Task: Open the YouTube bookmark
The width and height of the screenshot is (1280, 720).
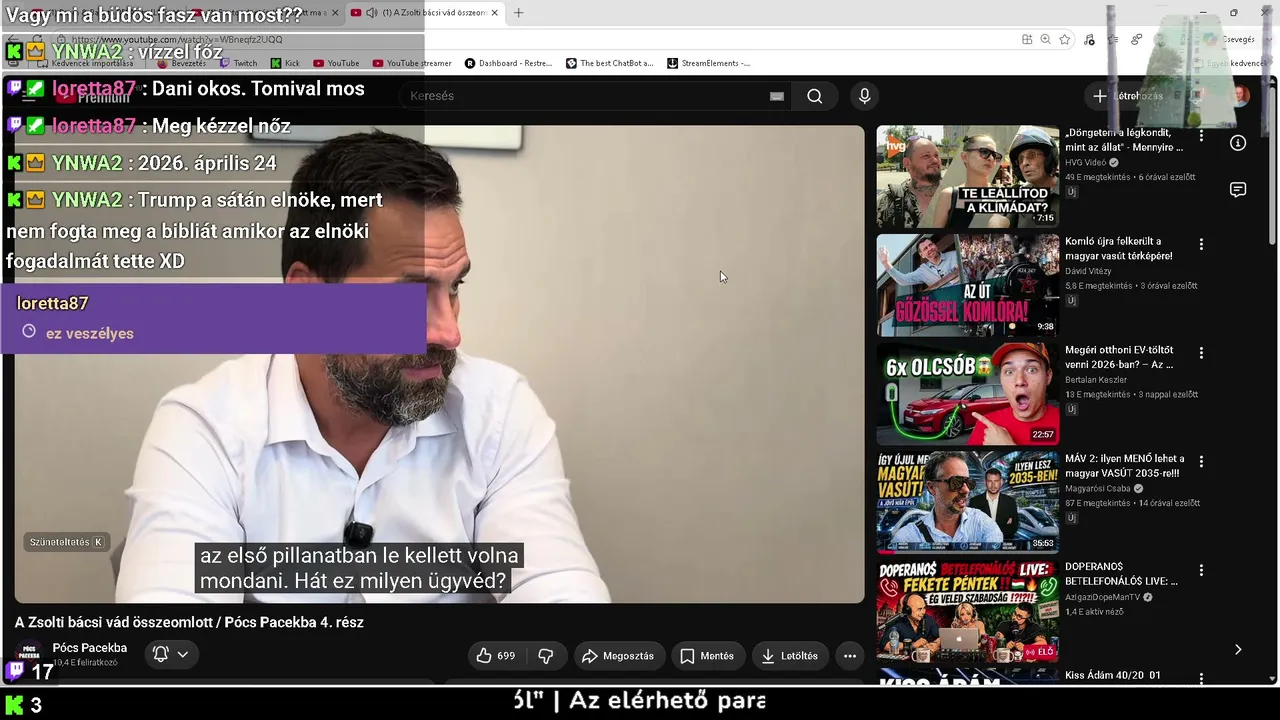Action: click(x=336, y=63)
